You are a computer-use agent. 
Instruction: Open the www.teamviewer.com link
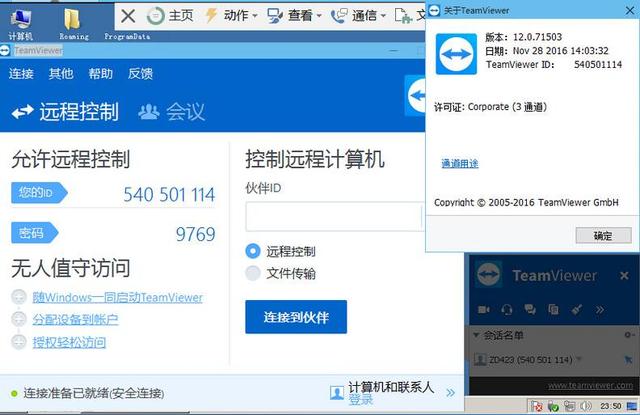590,386
